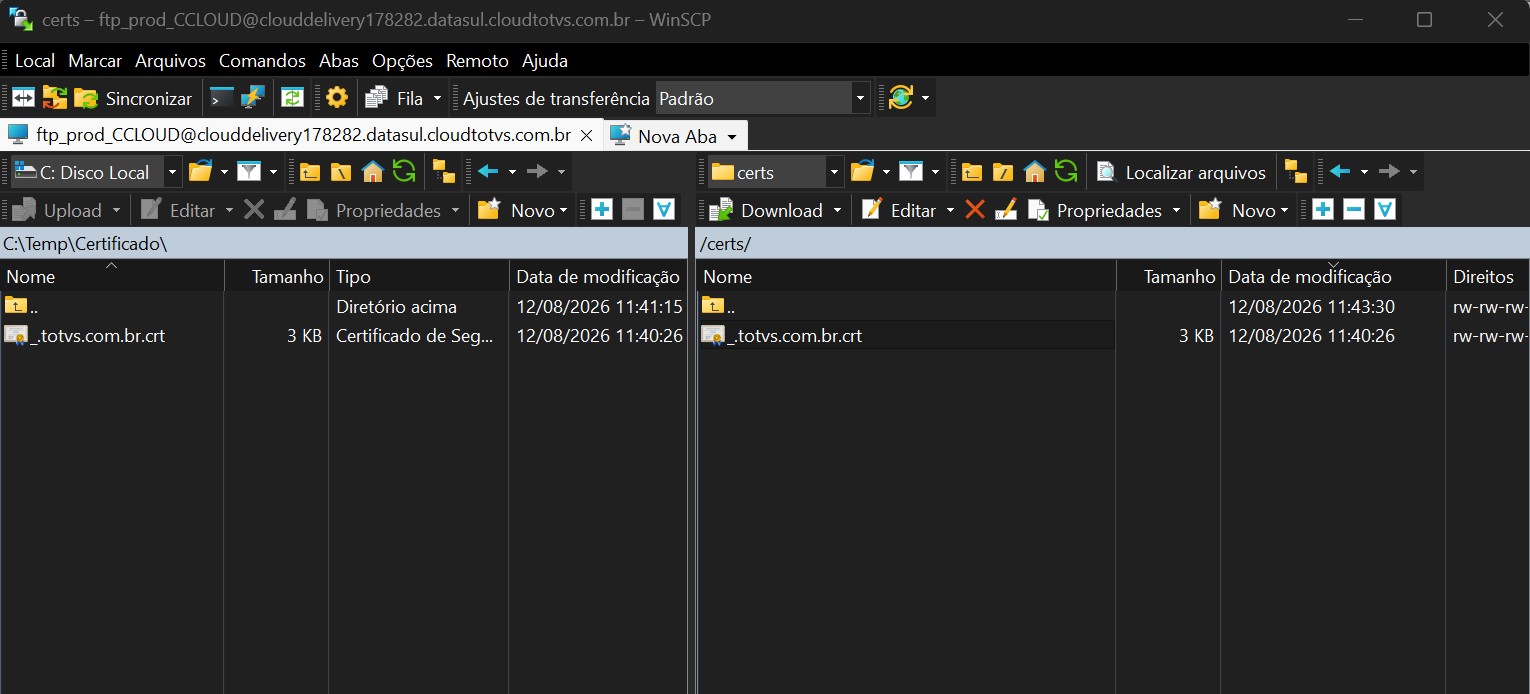Click the remote panel unselect files minus icon
The height and width of the screenshot is (694, 1530).
pos(1354,210)
